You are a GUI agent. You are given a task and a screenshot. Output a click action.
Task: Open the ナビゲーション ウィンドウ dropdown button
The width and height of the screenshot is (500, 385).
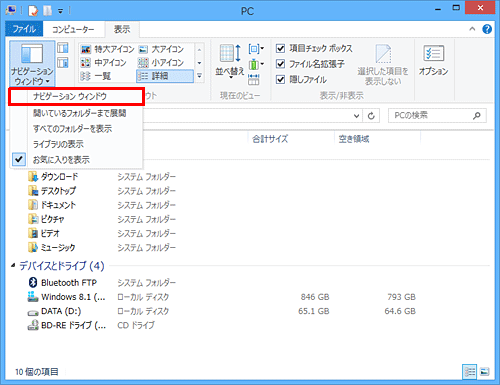click(32, 63)
